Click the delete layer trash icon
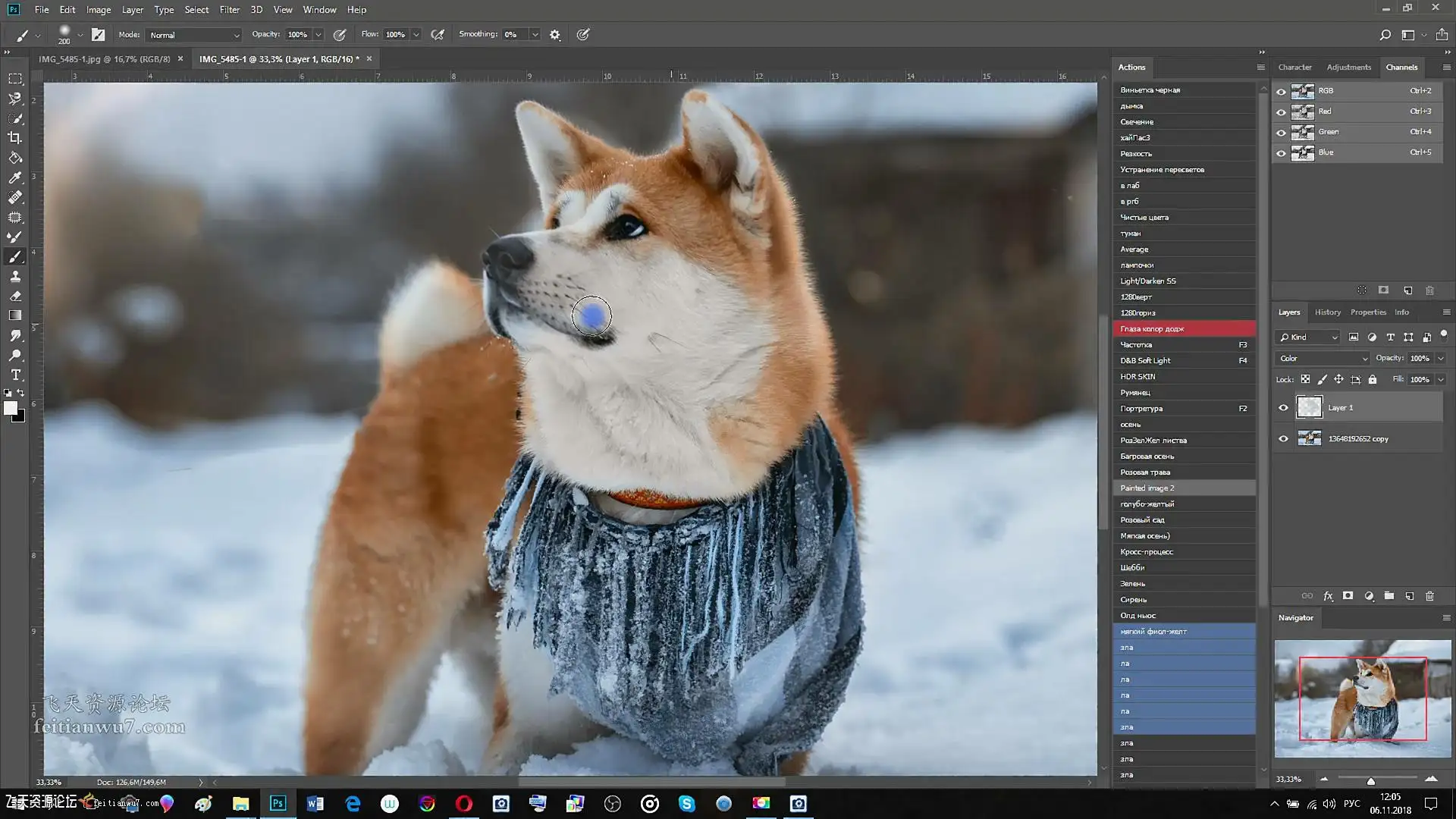This screenshot has height=819, width=1456. tap(1429, 596)
